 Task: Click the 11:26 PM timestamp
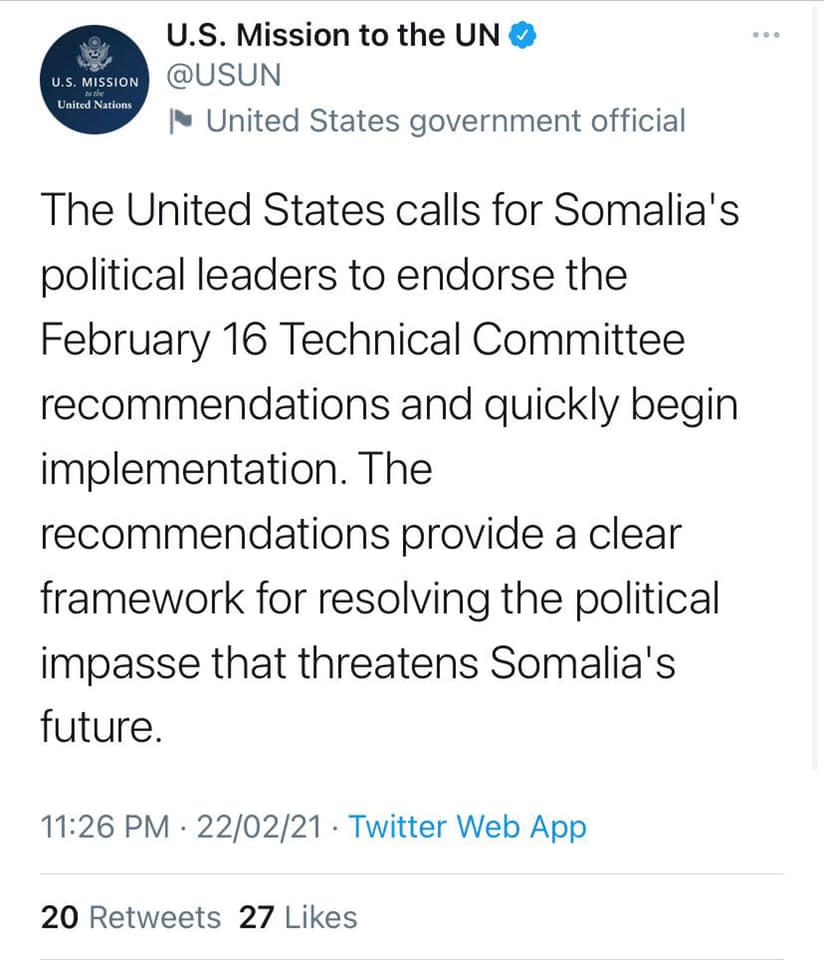coord(105,827)
